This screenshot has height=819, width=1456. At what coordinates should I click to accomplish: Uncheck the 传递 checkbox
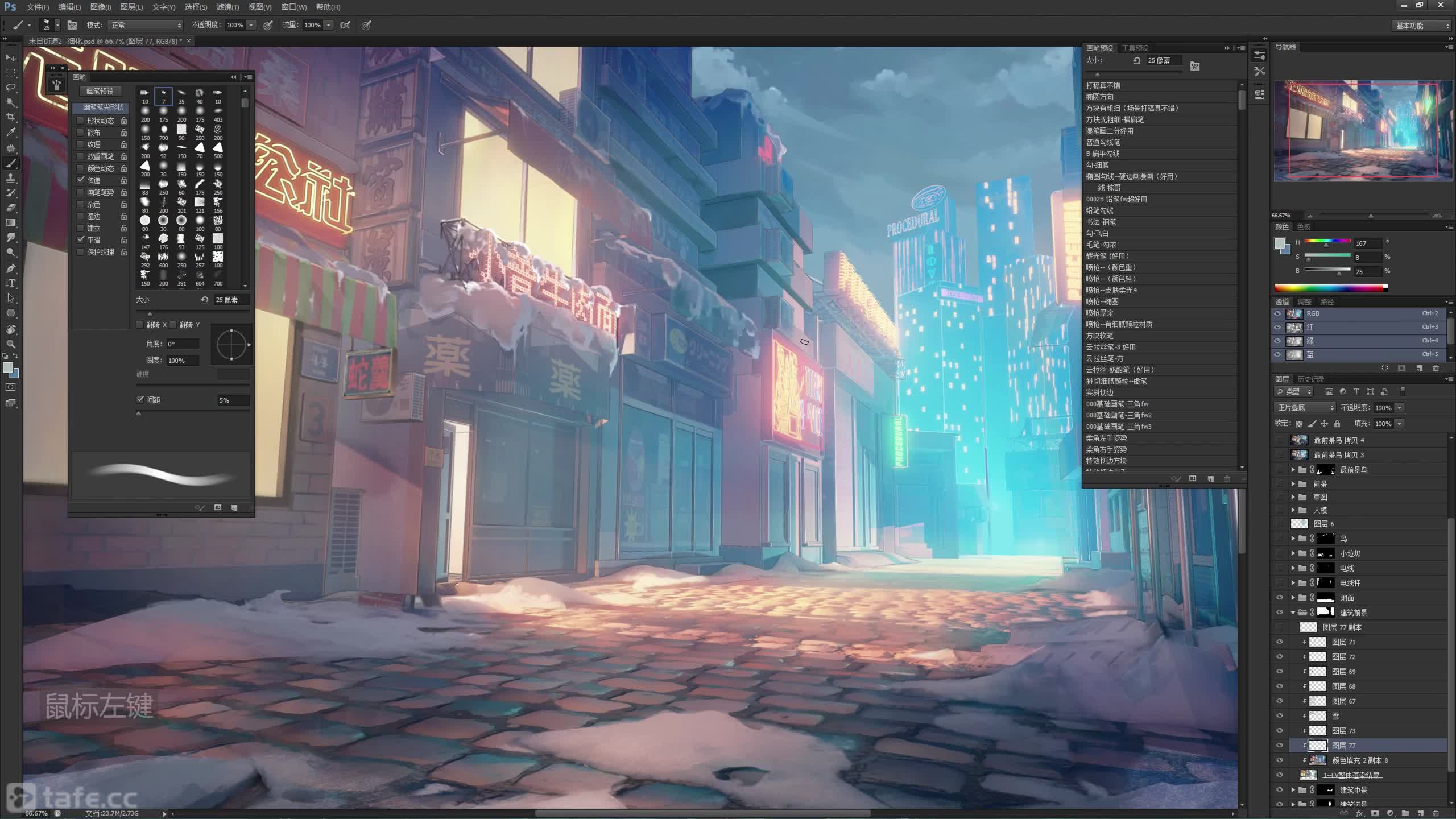pyautogui.click(x=80, y=180)
